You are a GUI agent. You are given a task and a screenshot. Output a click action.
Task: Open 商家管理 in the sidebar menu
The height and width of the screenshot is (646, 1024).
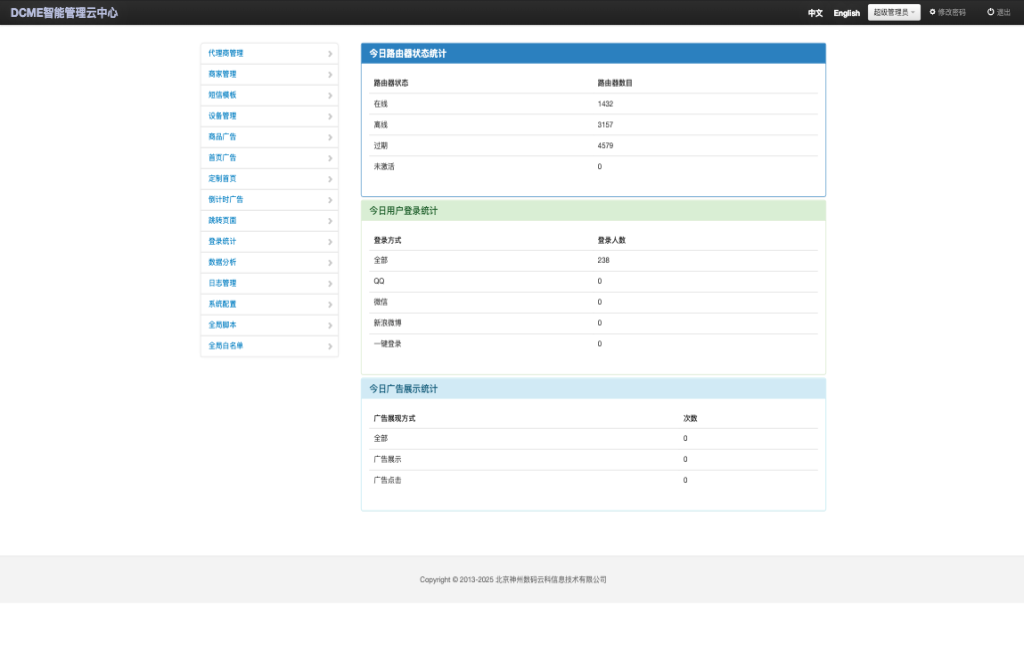pyautogui.click(x=222, y=74)
